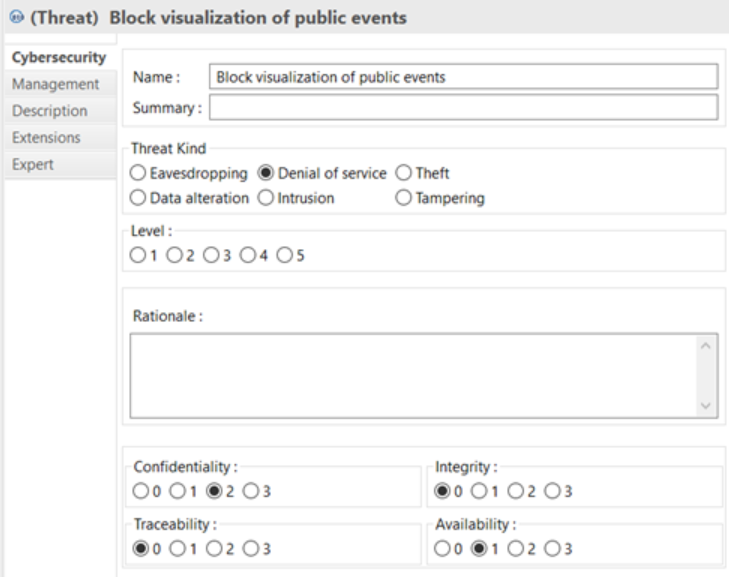Click Rationale scrollbar up arrow

pyautogui.click(x=706, y=345)
